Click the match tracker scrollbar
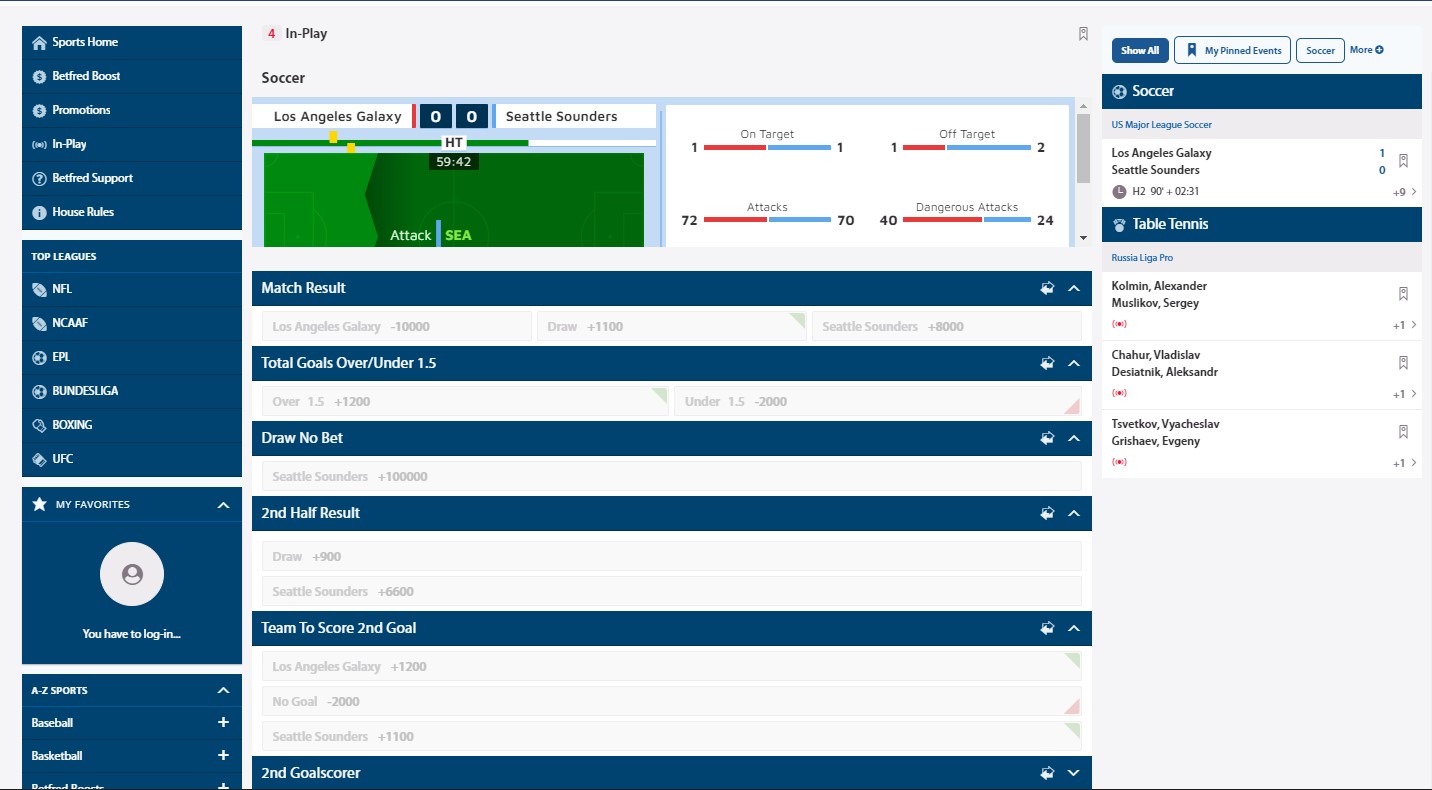 [x=1083, y=149]
